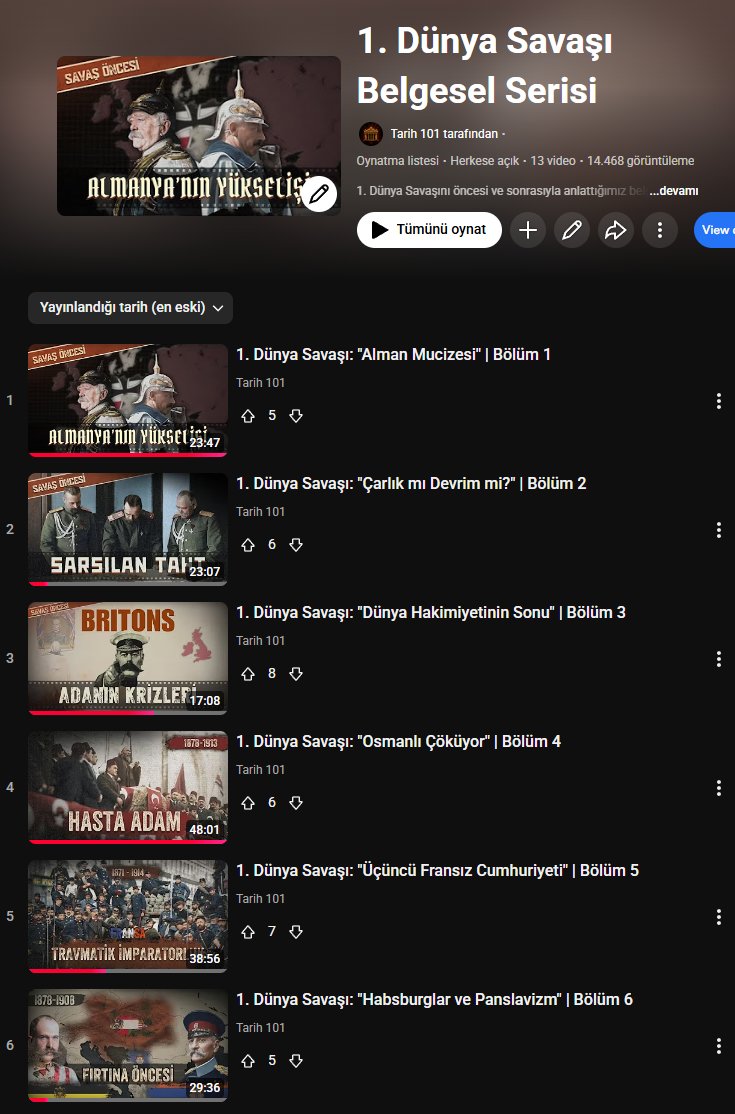Click the "1. Dünya Savaşı Belgesel Serisi" heading

(484, 65)
